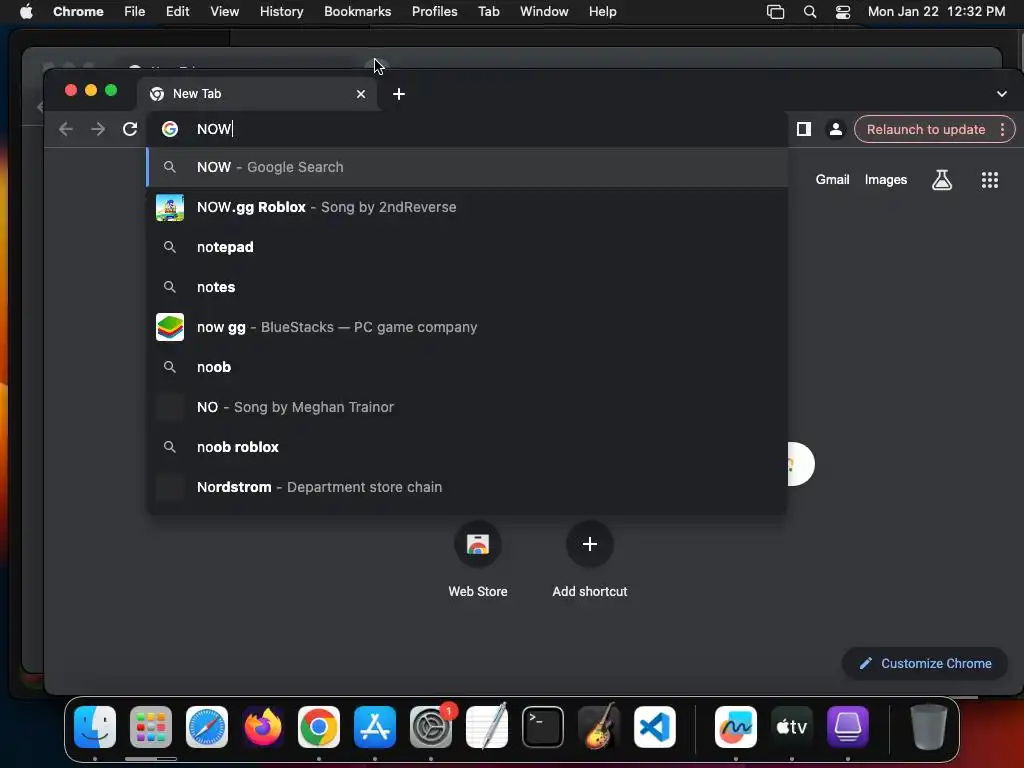
Task: Launch Firefox from the dock
Action: pyautogui.click(x=263, y=727)
